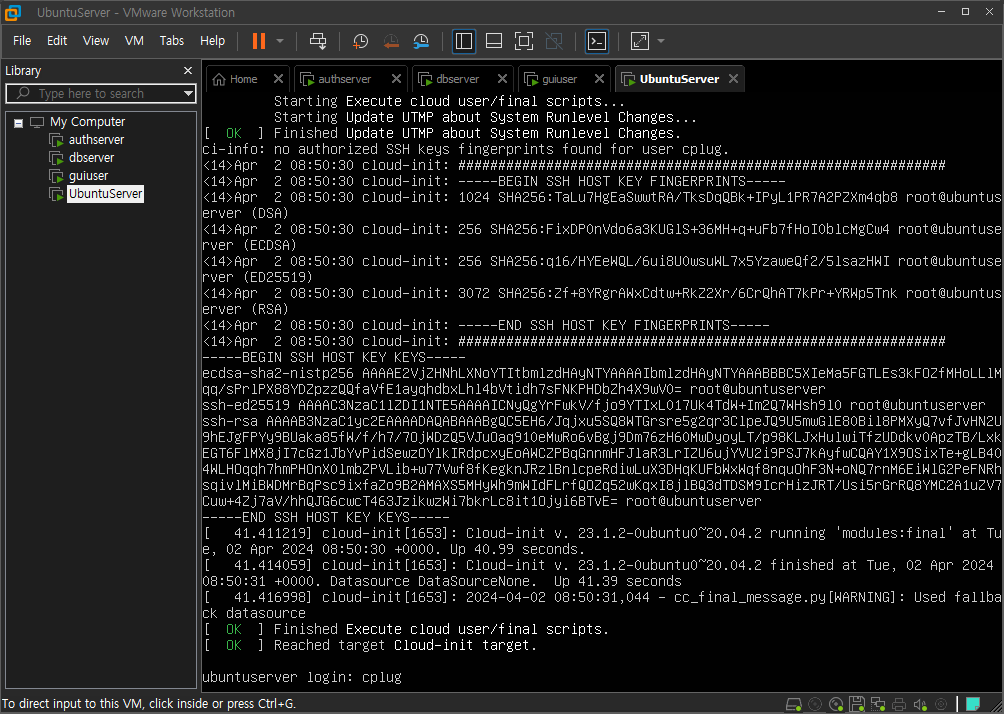Viewport: 1004px width, 714px height.
Task: Click the camera device status icon at far right
Action: pos(941,704)
